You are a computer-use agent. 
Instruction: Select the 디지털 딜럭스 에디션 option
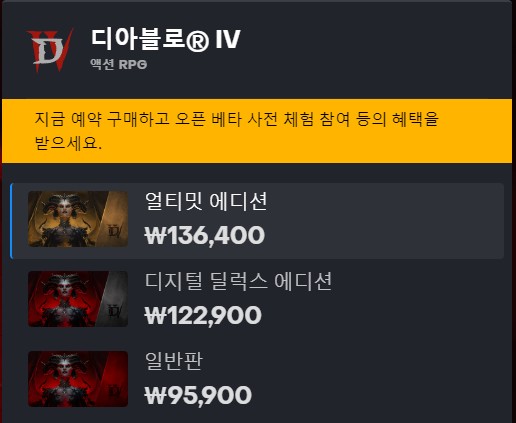[257, 299]
